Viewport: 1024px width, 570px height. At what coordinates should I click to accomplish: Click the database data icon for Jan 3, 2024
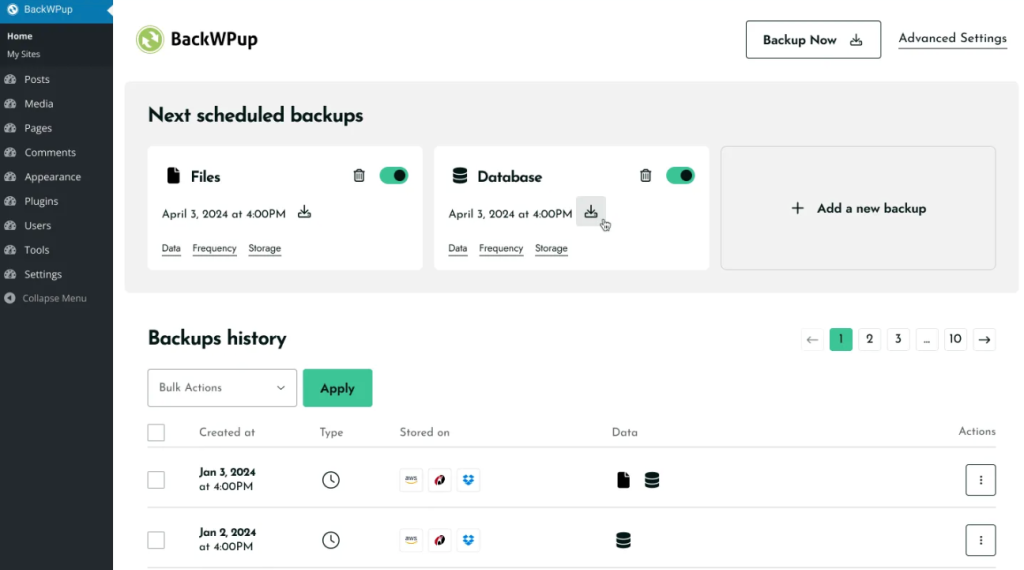pyautogui.click(x=652, y=480)
